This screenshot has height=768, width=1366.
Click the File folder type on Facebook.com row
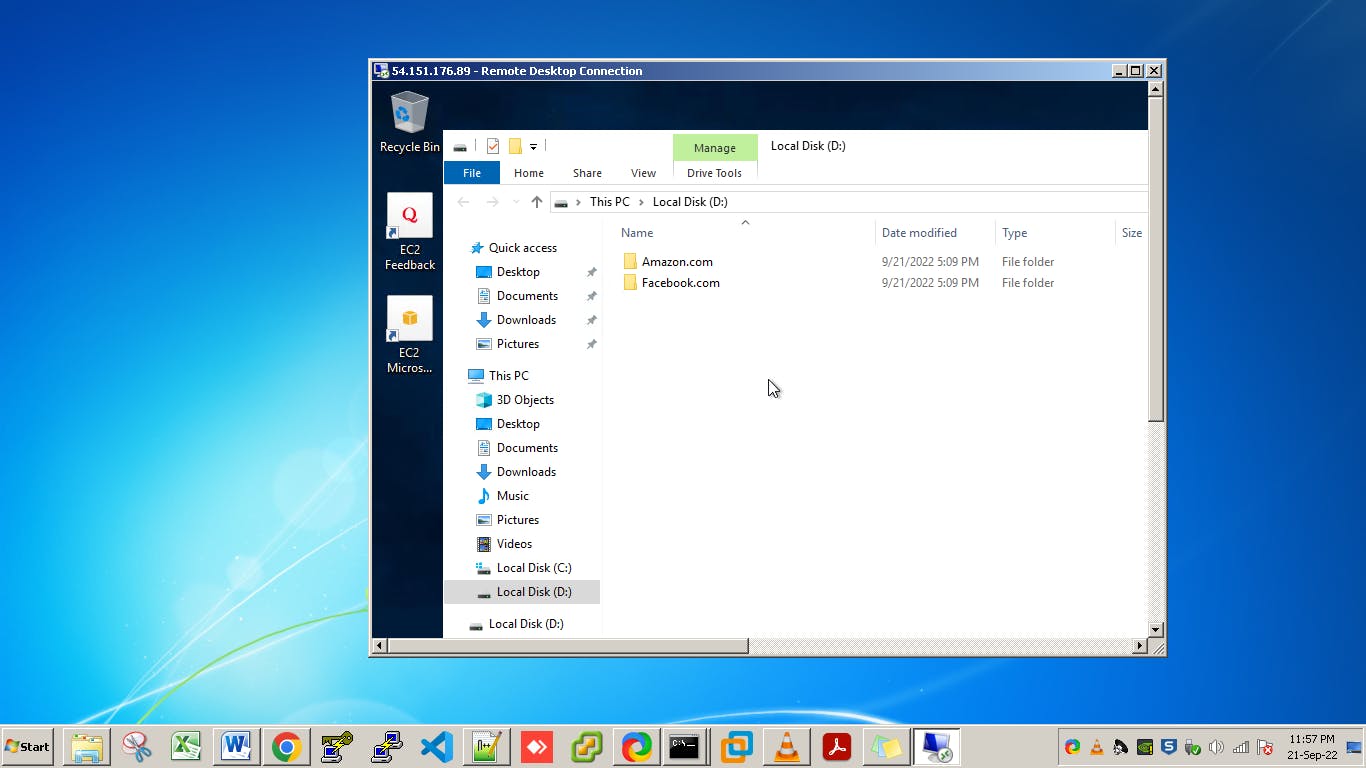pos(1028,283)
